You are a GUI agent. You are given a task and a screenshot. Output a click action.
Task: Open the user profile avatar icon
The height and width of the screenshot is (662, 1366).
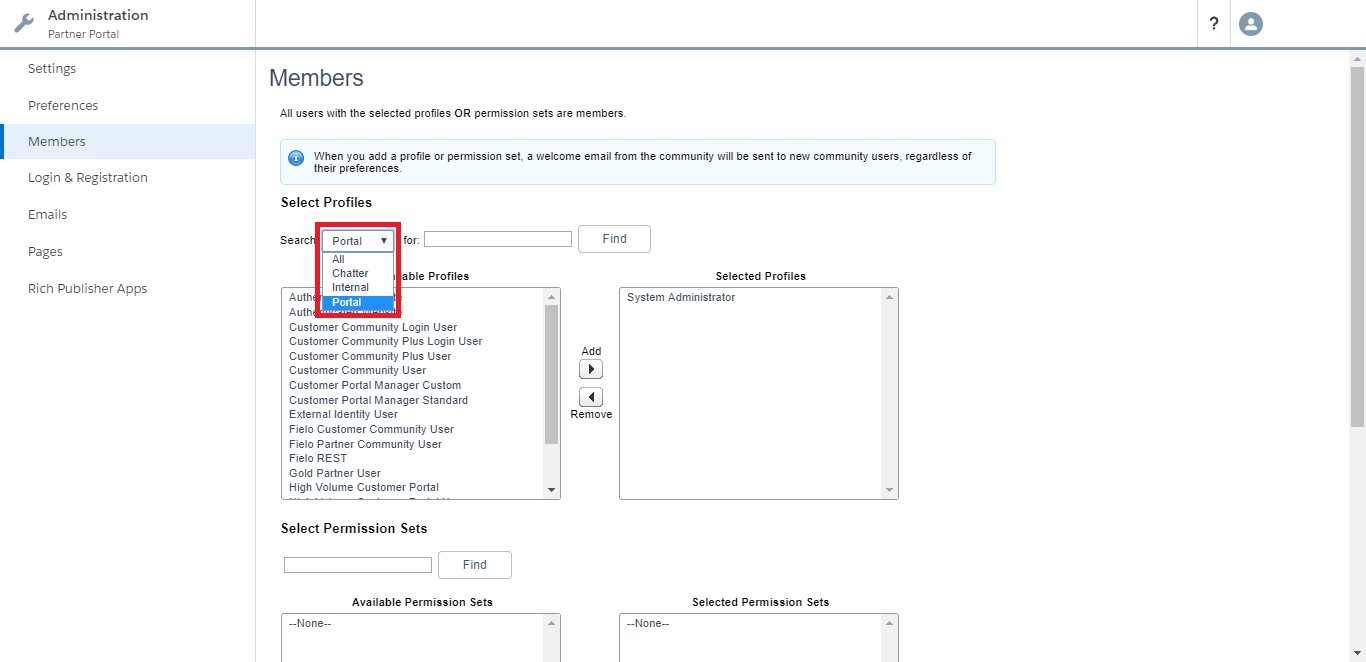[1251, 24]
